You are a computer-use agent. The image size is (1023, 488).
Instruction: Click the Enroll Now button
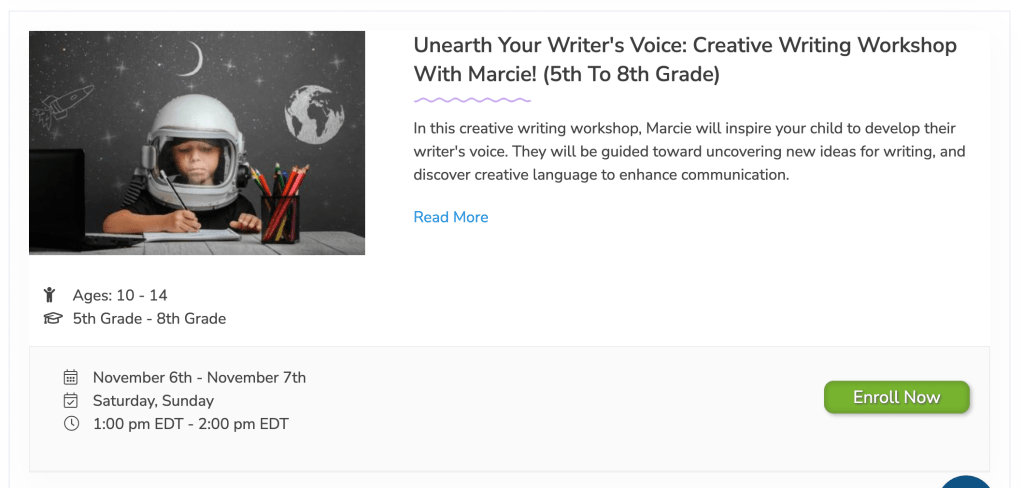(x=896, y=397)
